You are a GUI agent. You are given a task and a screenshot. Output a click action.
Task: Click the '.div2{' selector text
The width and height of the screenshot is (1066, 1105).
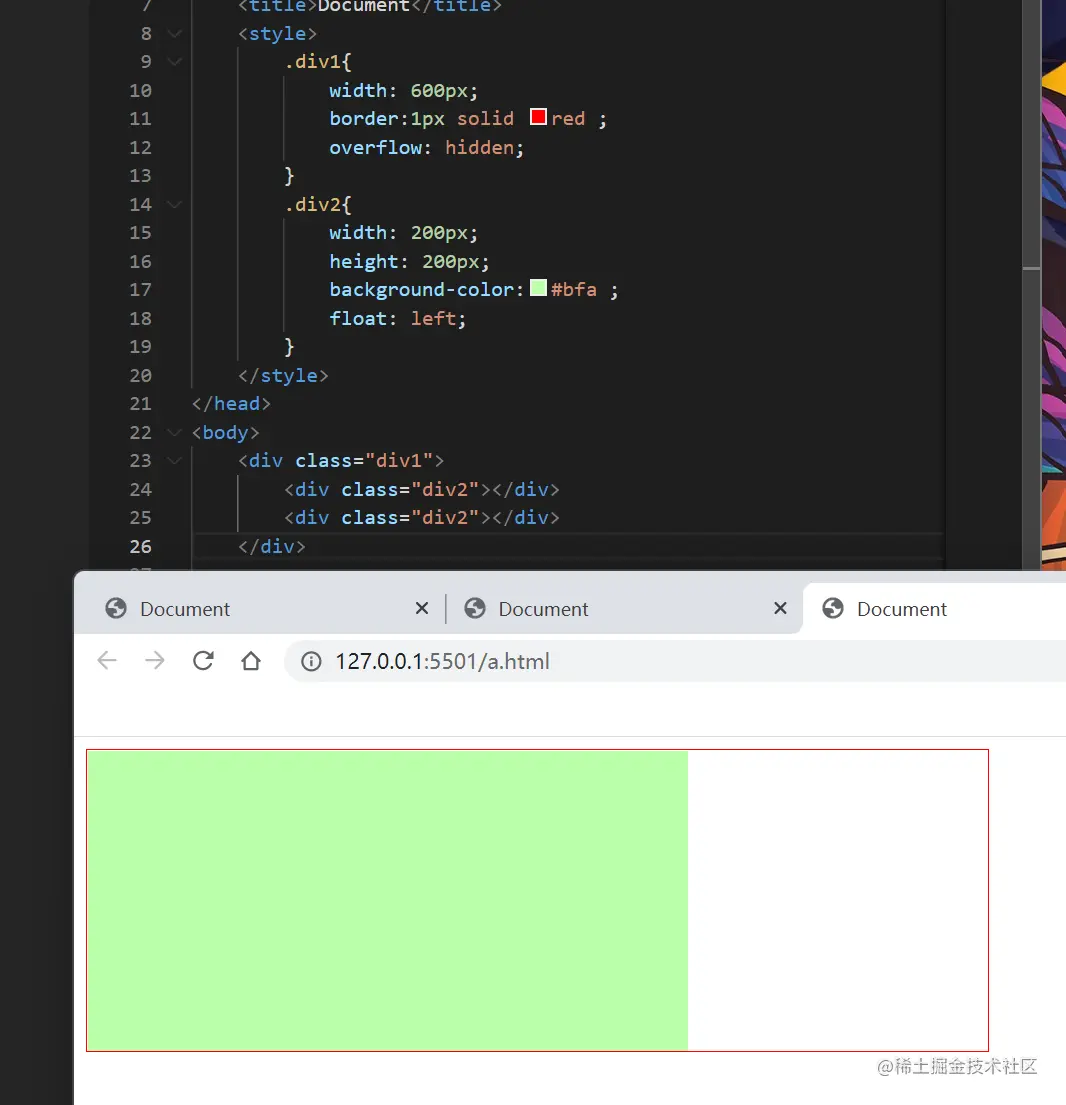(x=318, y=205)
